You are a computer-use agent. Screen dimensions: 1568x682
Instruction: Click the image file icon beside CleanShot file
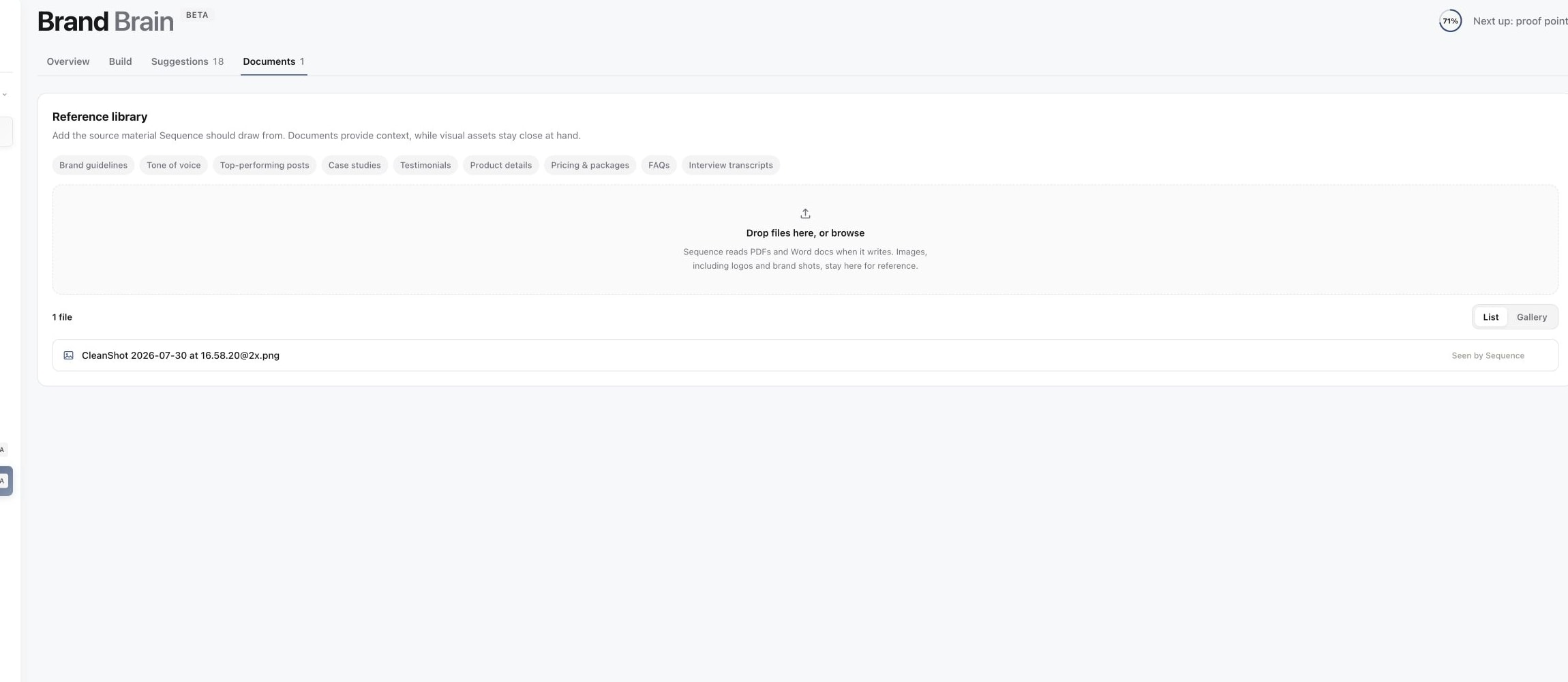68,355
